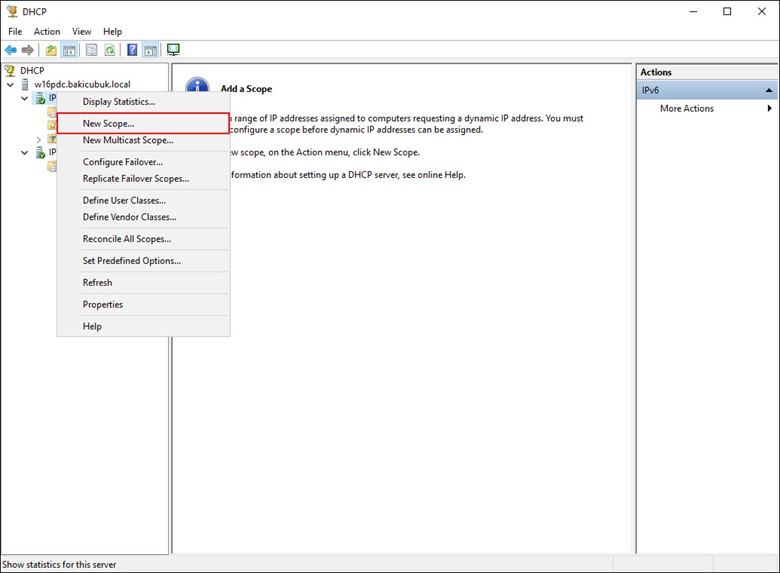
Task: Select New Scope... in context menu
Action: 143,123
